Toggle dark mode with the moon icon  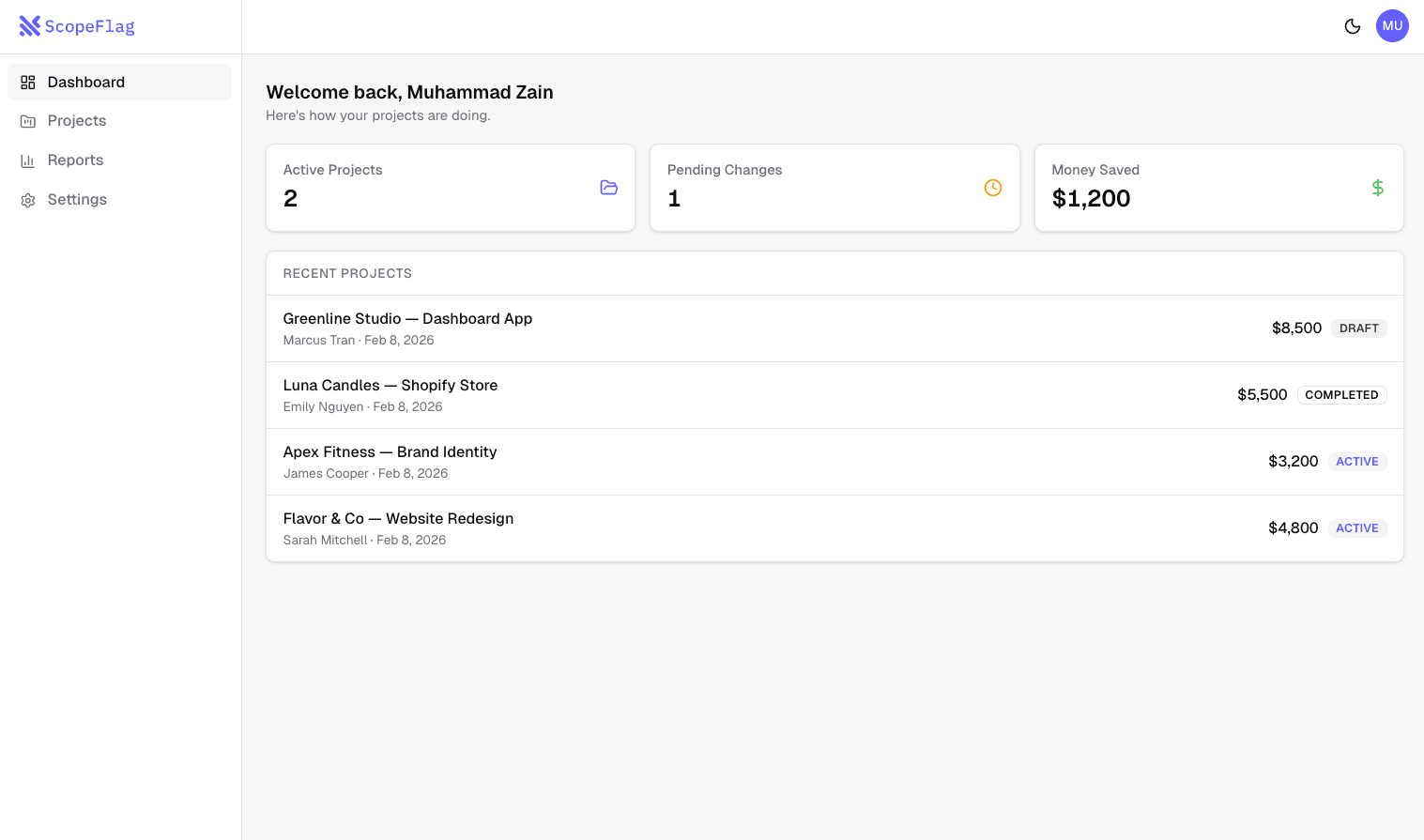click(x=1352, y=25)
